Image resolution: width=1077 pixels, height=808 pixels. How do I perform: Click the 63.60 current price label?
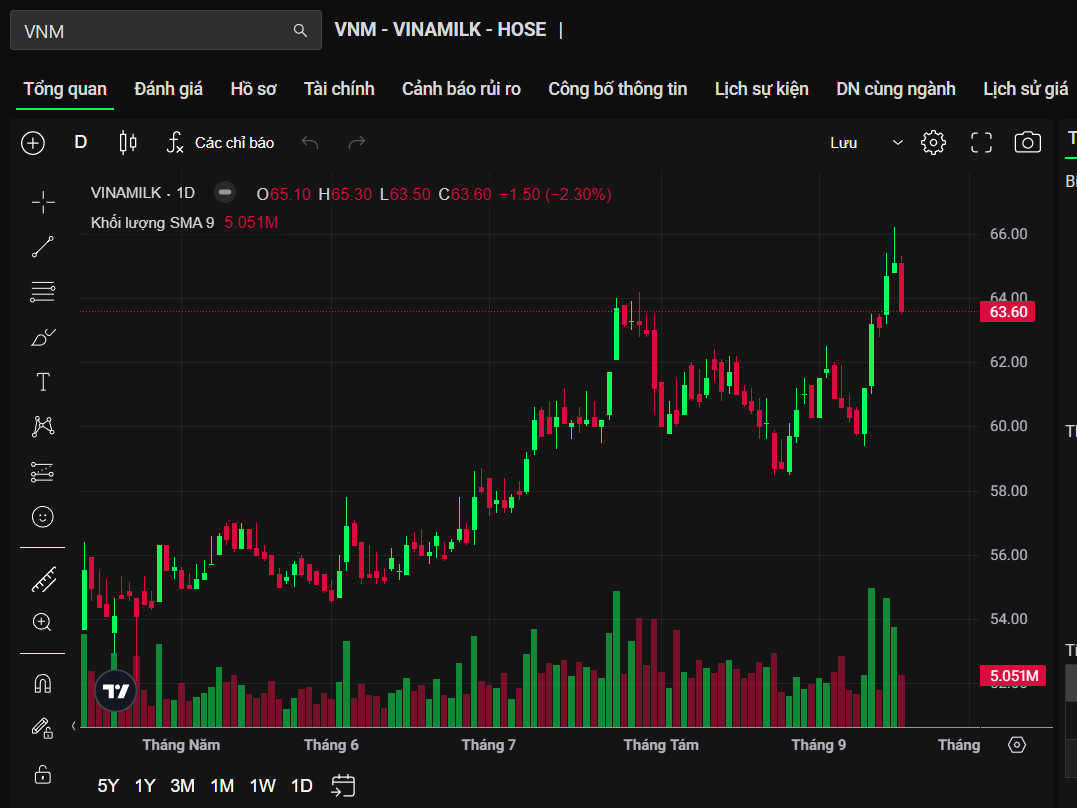tap(1008, 312)
